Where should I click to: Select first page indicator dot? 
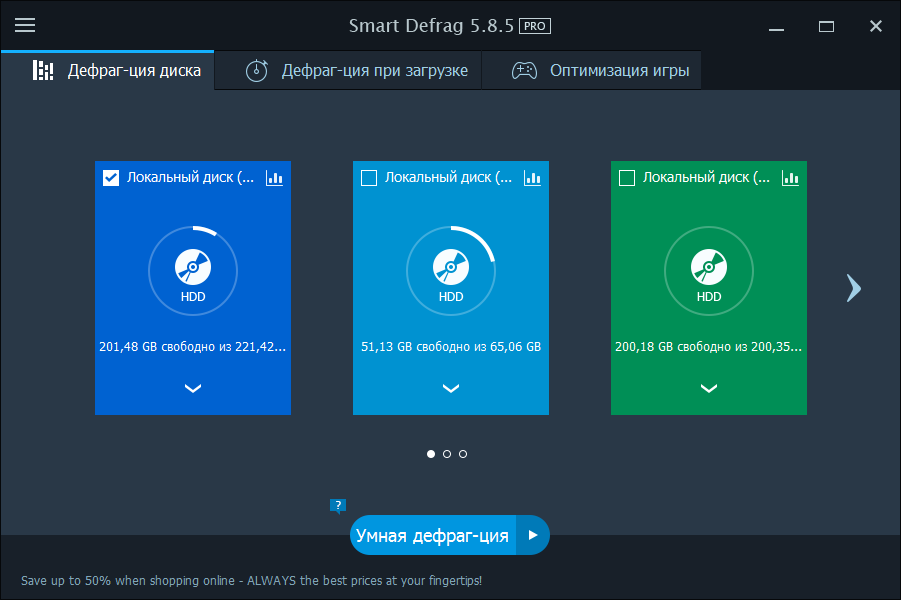point(431,454)
